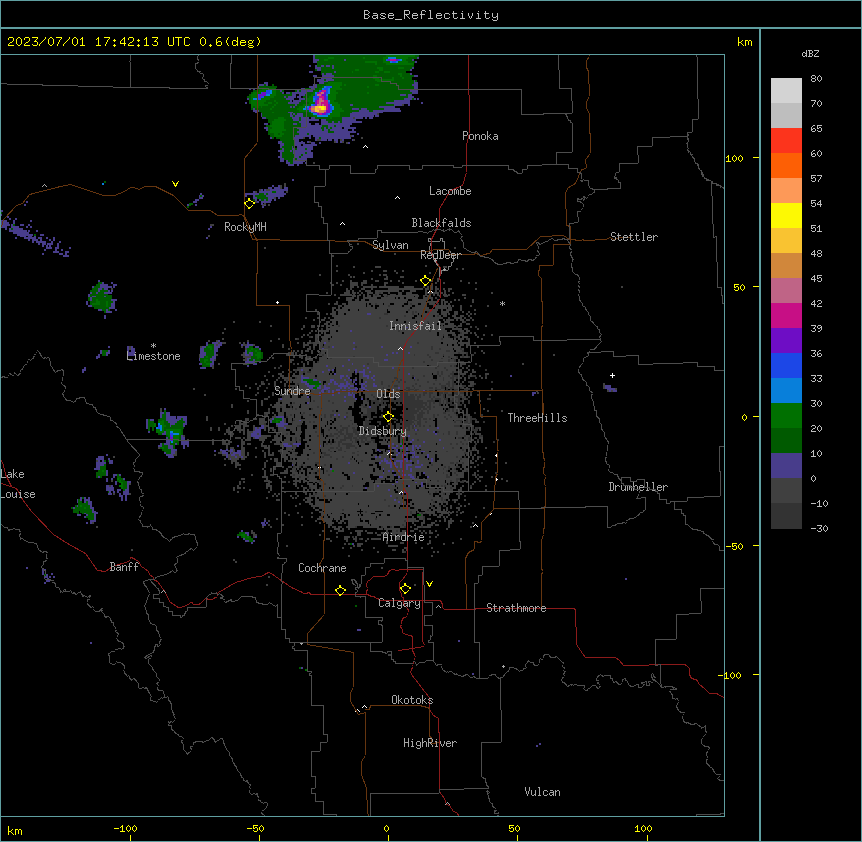Viewport: 862px width, 842px height.
Task: Click the ThreeHills label
Action: coord(537,418)
